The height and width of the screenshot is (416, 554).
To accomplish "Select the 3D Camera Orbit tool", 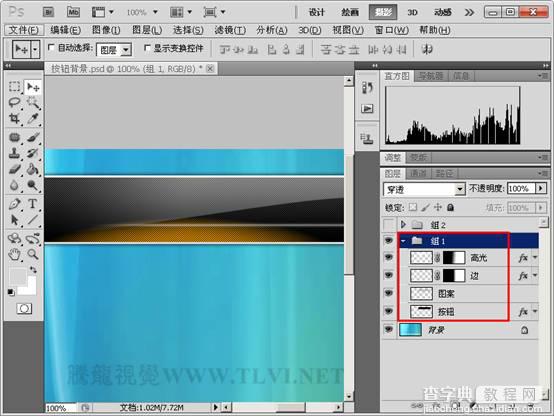I will click(x=33, y=238).
